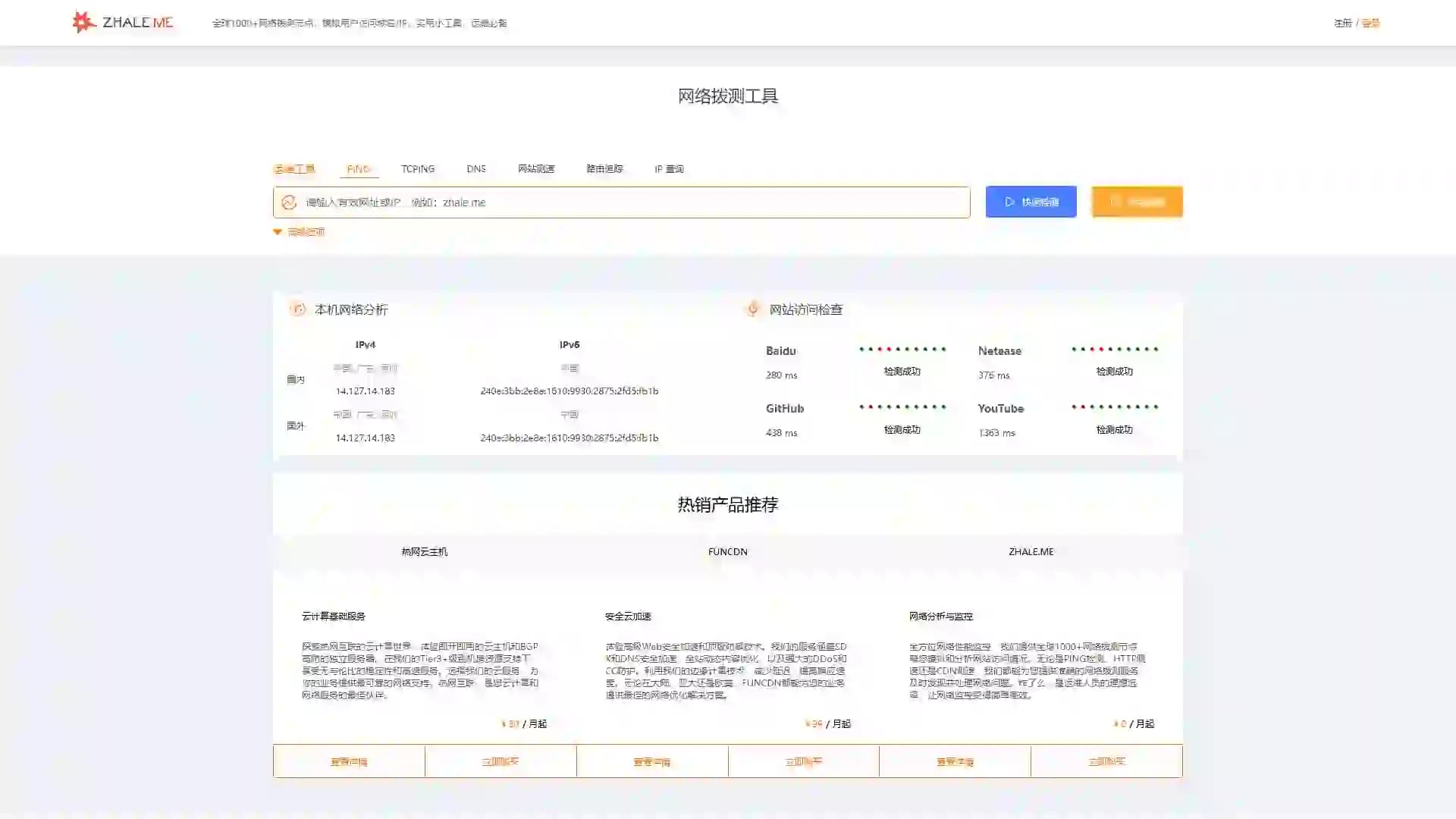Buy the 安全云加速 product now
This screenshot has height=819, width=1456.
[804, 761]
